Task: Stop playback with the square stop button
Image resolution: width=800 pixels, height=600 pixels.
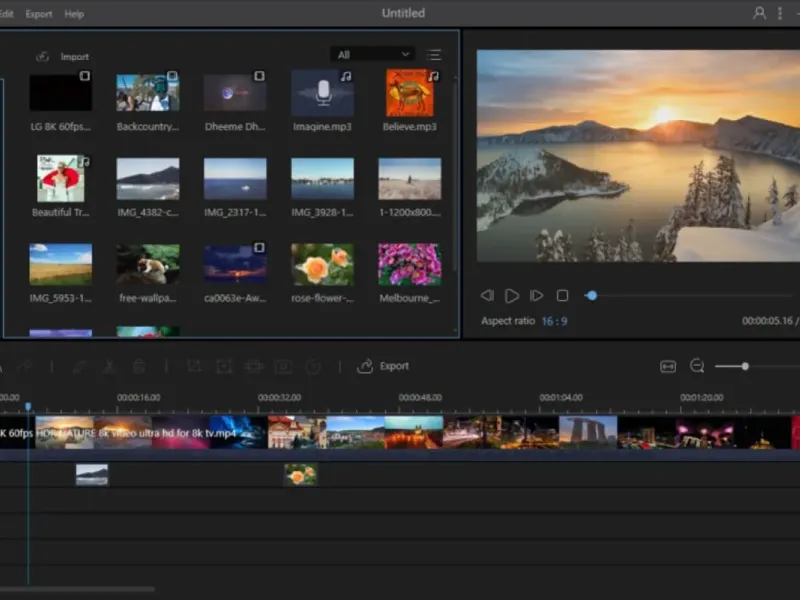Action: pos(562,296)
